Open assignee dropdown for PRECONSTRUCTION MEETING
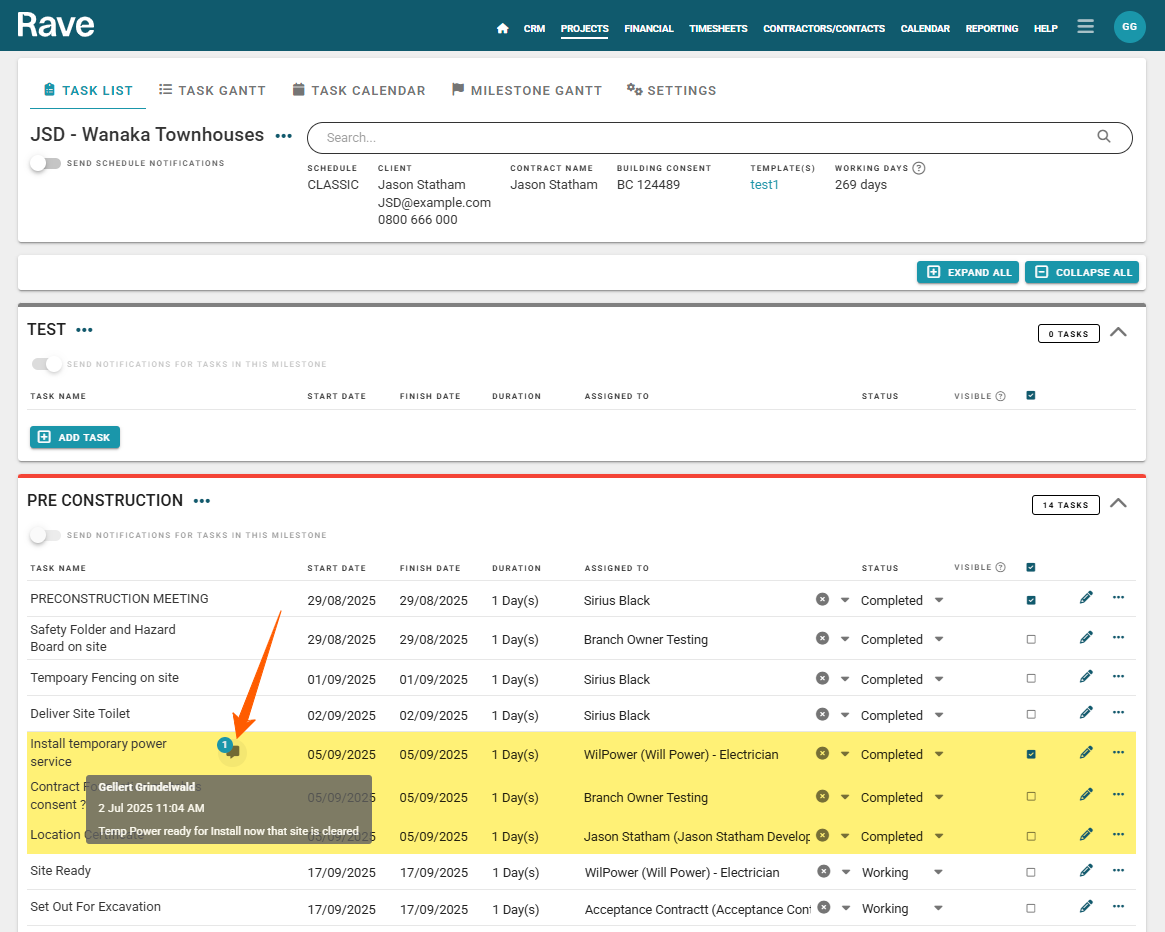The width and height of the screenshot is (1165, 932). tap(845, 600)
